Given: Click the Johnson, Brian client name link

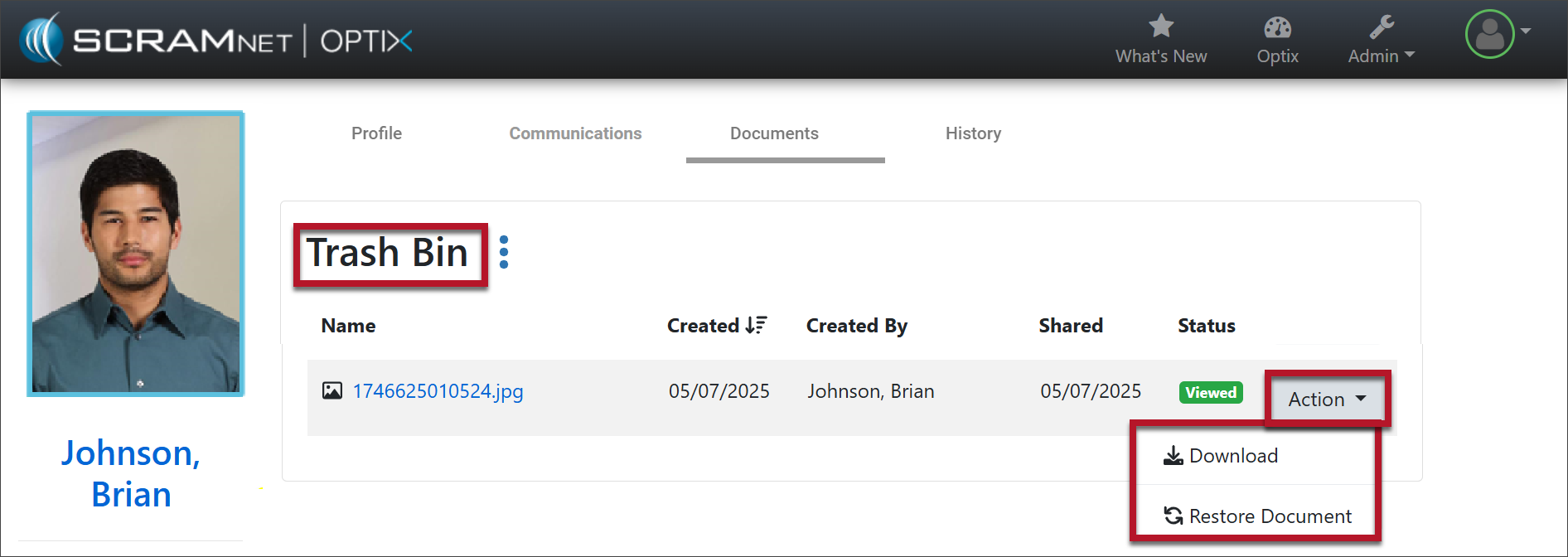Looking at the screenshot, I should tap(131, 473).
